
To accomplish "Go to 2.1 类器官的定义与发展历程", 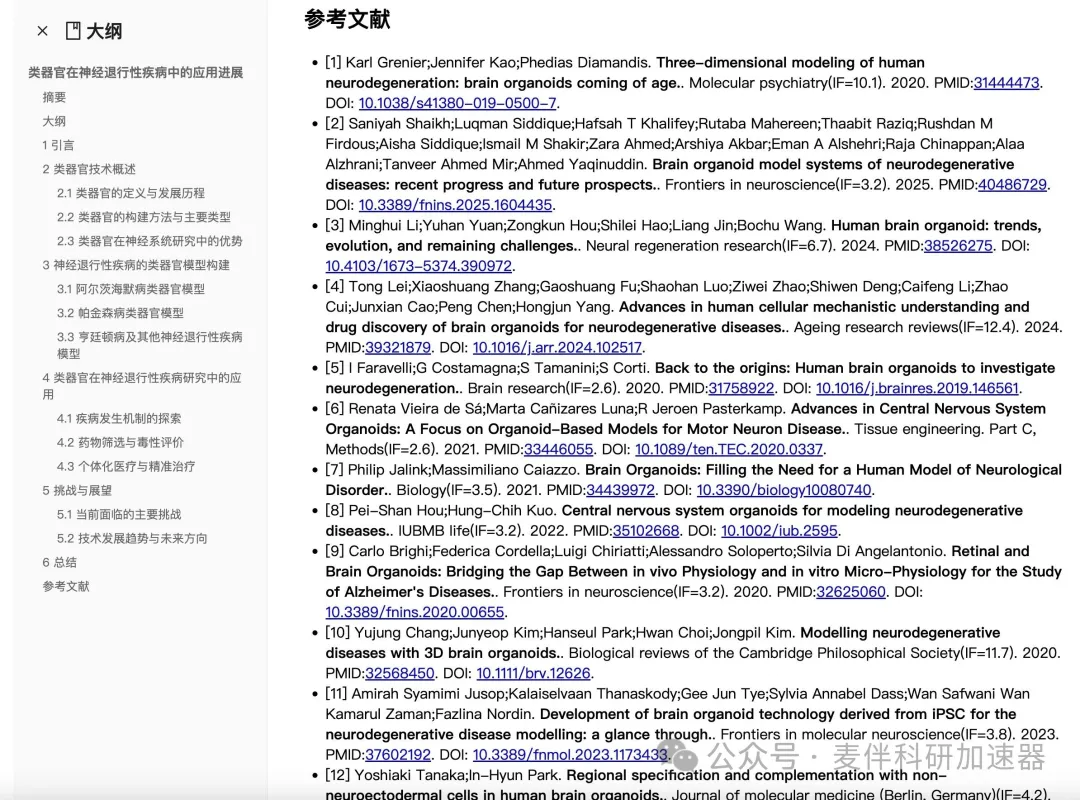I will (x=130, y=193).
